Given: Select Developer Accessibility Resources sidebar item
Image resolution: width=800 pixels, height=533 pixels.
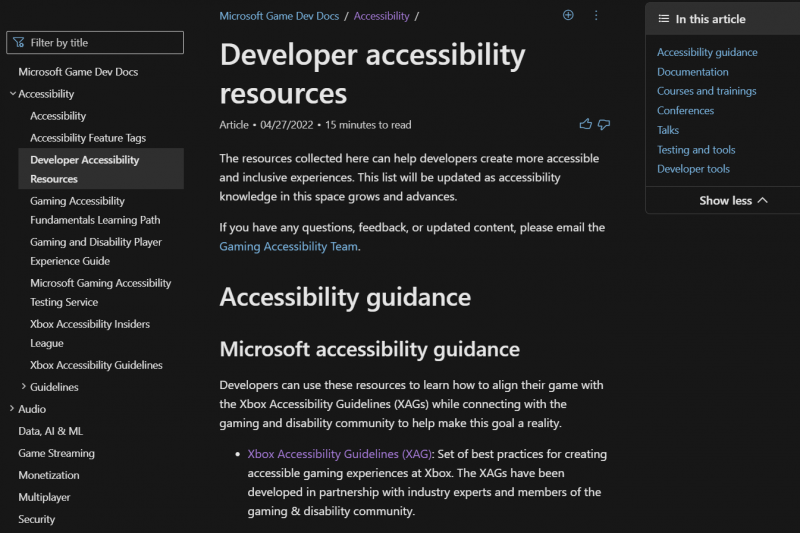Looking at the screenshot, I should 101,169.
